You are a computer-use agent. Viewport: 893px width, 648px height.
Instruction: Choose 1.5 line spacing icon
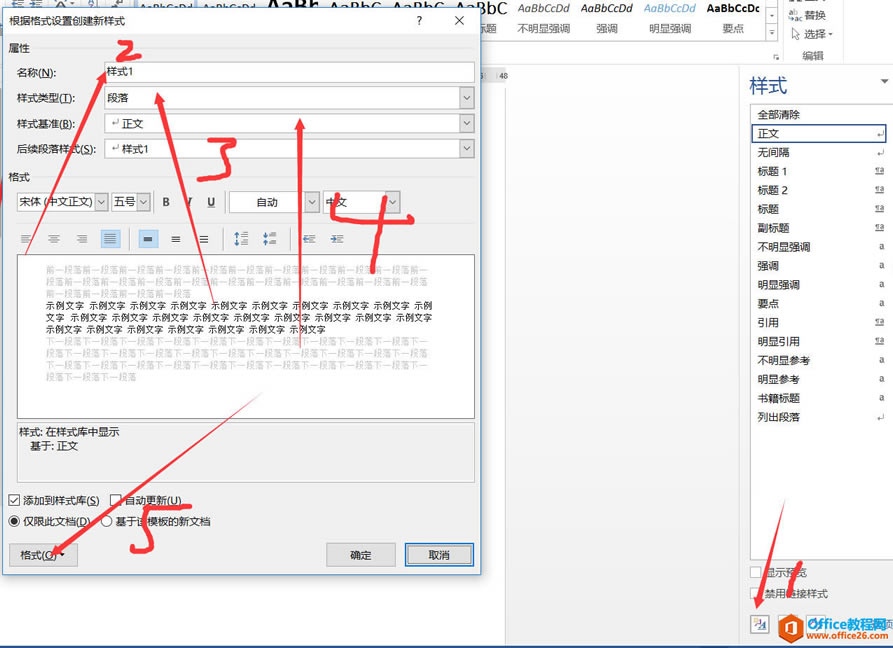point(176,239)
